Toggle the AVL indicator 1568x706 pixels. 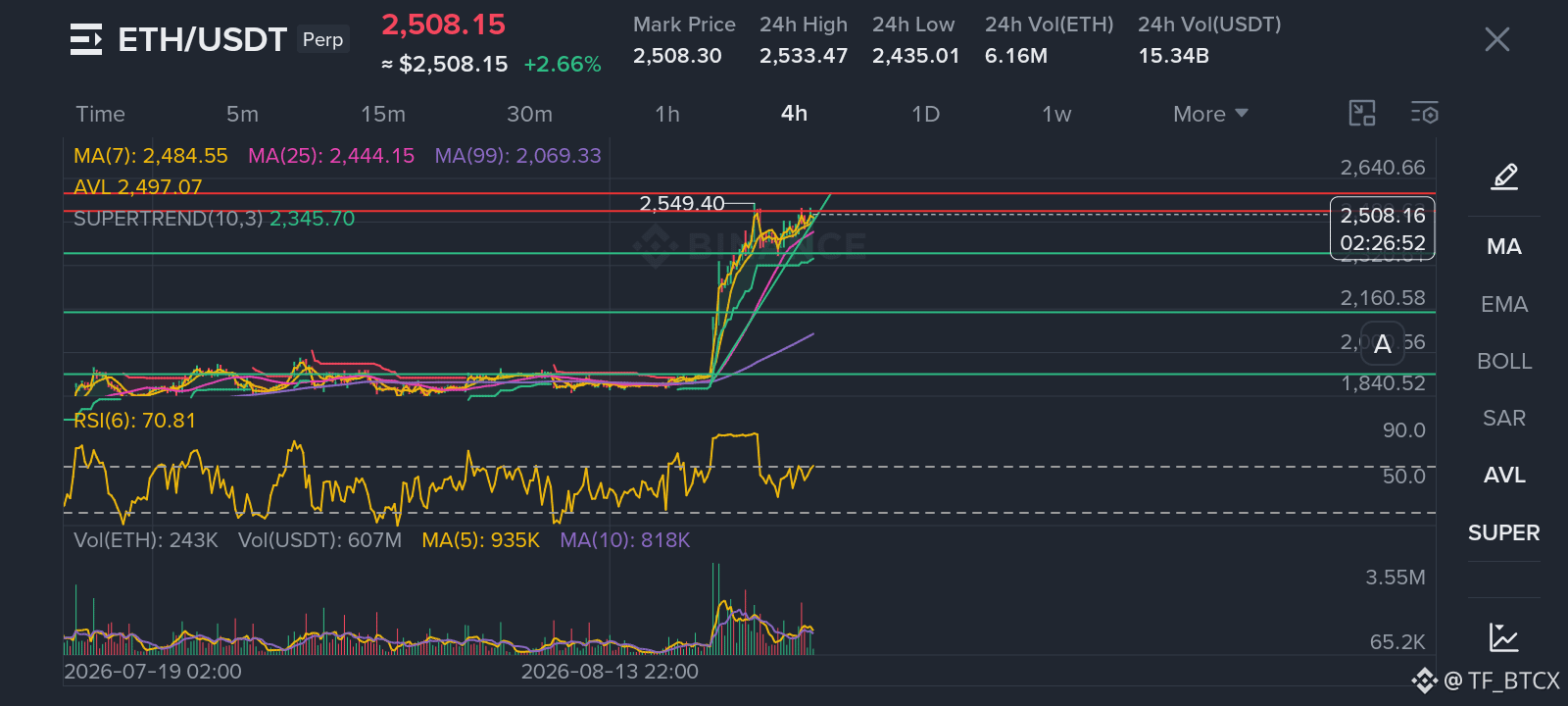1504,475
